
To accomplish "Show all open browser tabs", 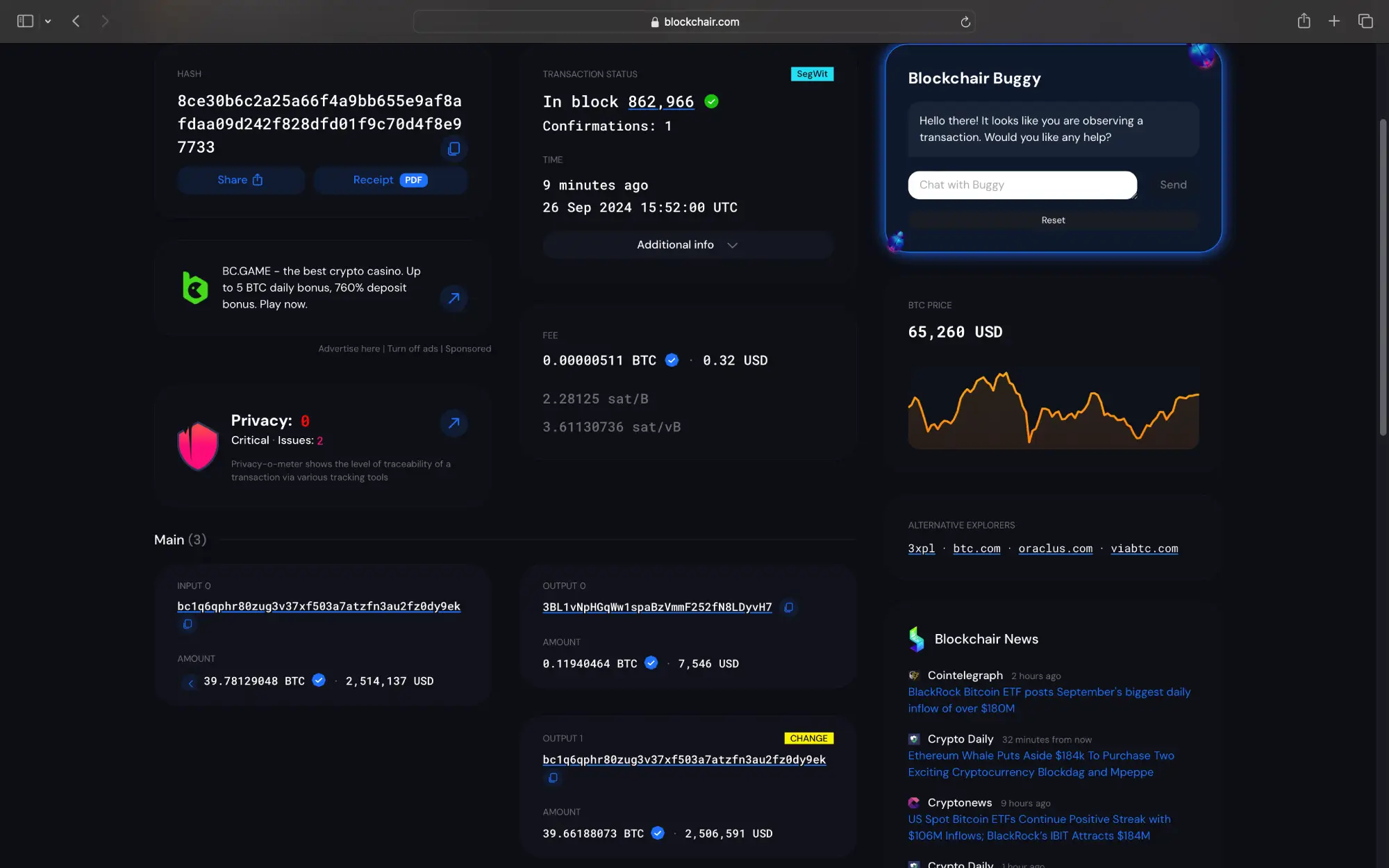I will pyautogui.click(x=1365, y=21).
